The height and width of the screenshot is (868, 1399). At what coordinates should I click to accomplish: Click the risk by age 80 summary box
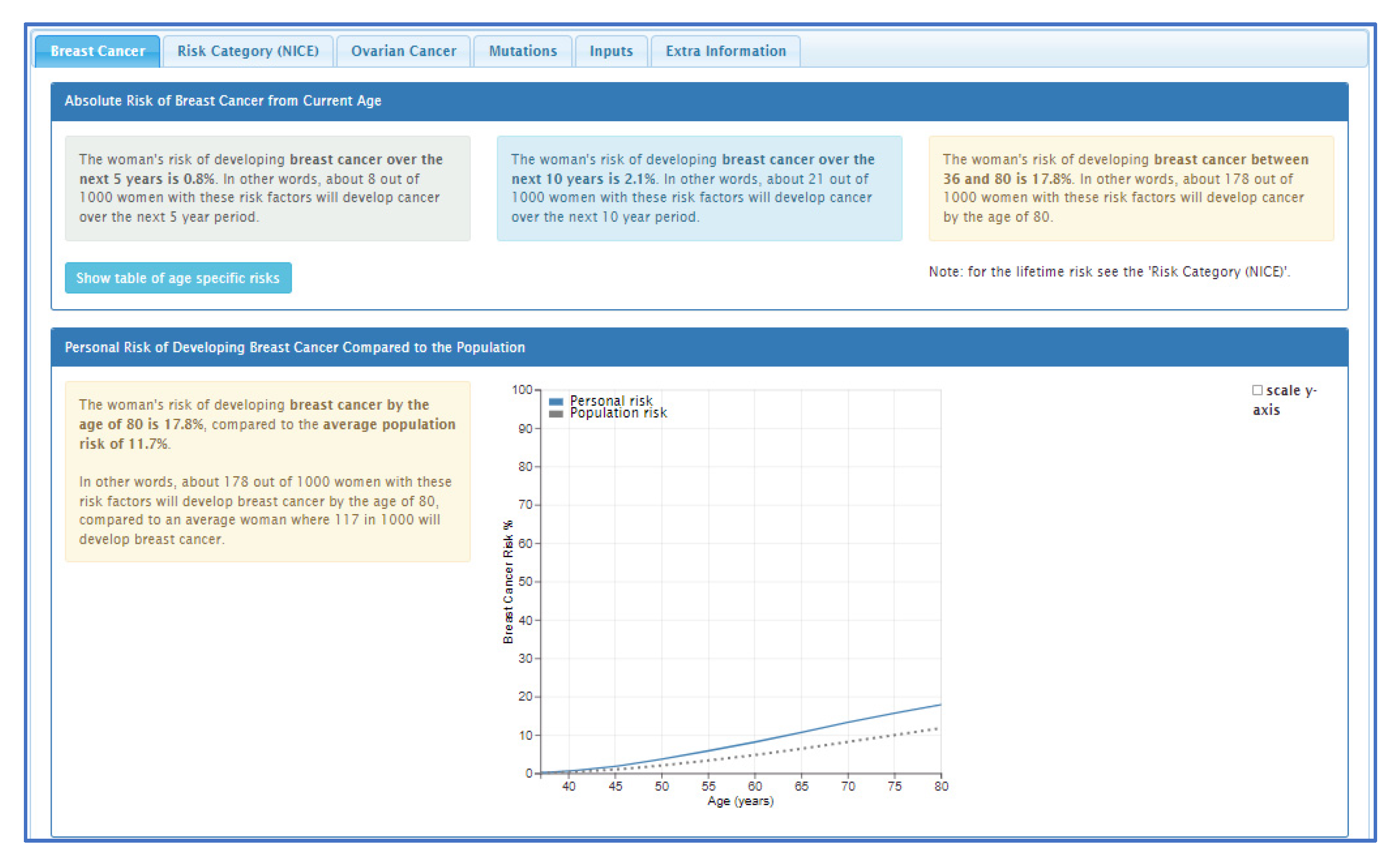(x=267, y=471)
